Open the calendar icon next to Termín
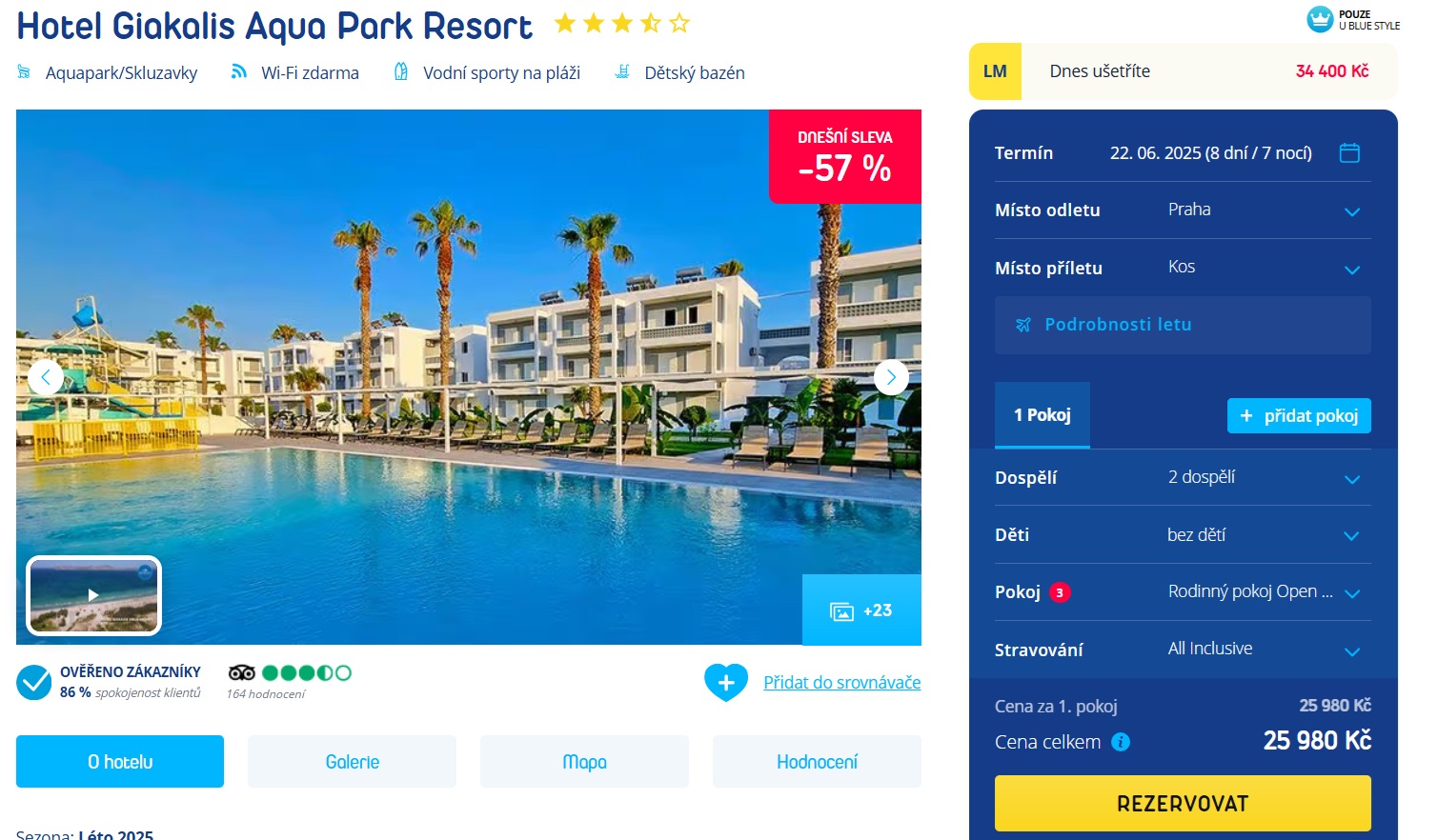 (1349, 152)
